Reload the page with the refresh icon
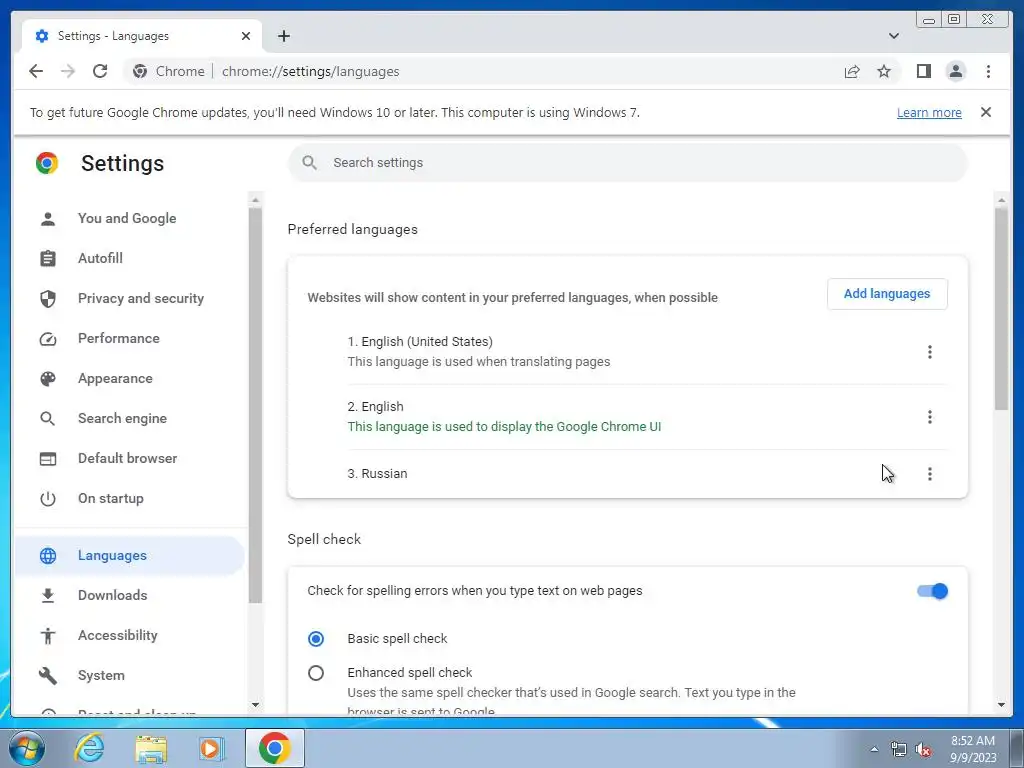Screen dimensions: 1024x768 coord(100,71)
